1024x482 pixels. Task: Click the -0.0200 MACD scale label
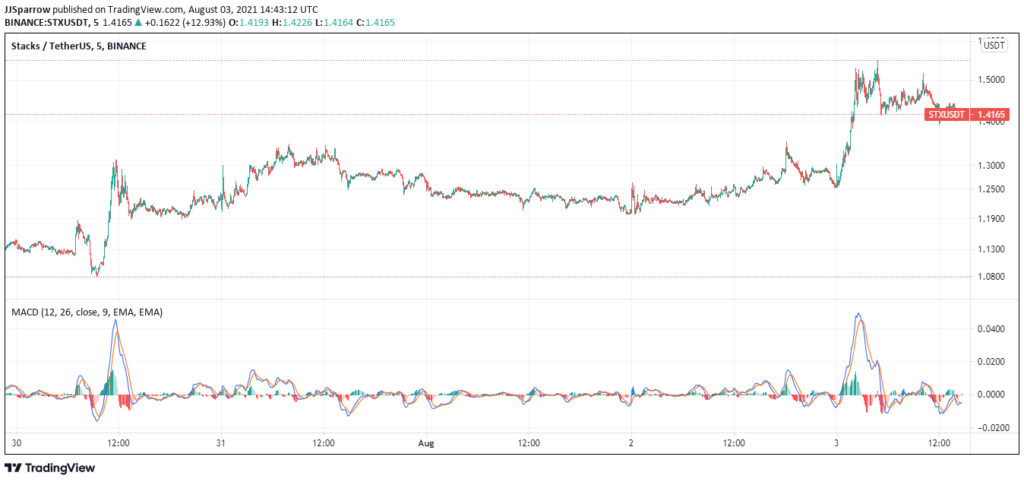[991, 428]
